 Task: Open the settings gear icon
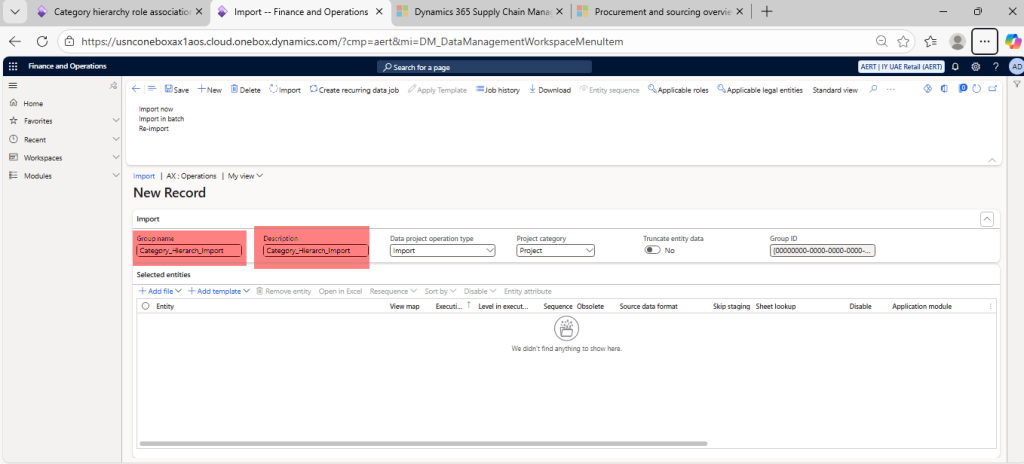coord(976,67)
